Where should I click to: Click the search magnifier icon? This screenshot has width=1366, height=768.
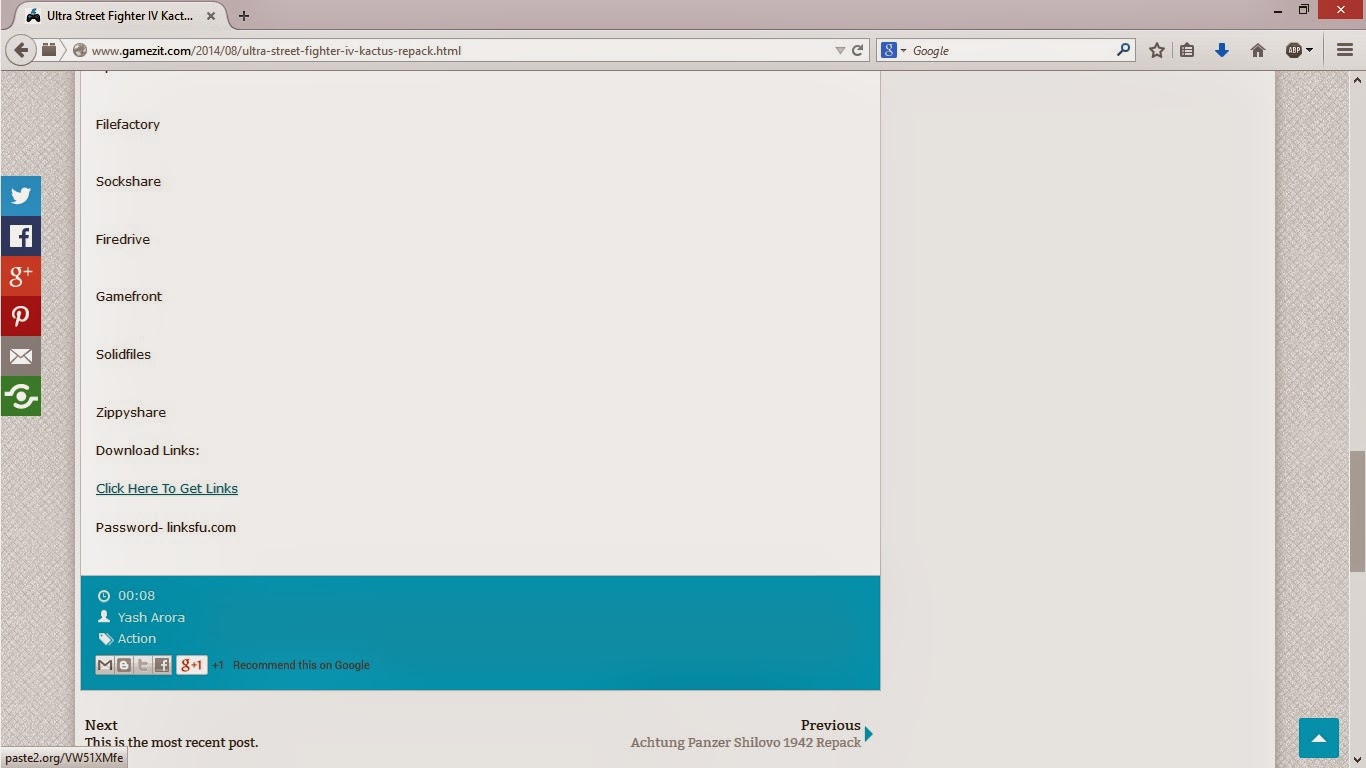1123,50
